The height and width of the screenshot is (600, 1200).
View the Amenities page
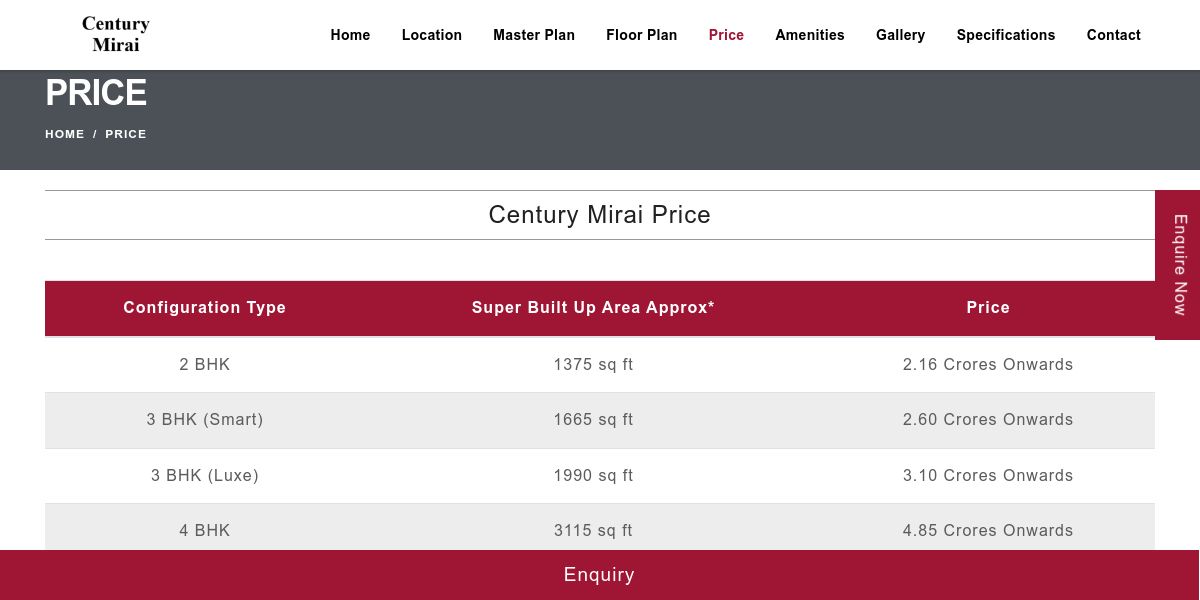[x=810, y=35]
